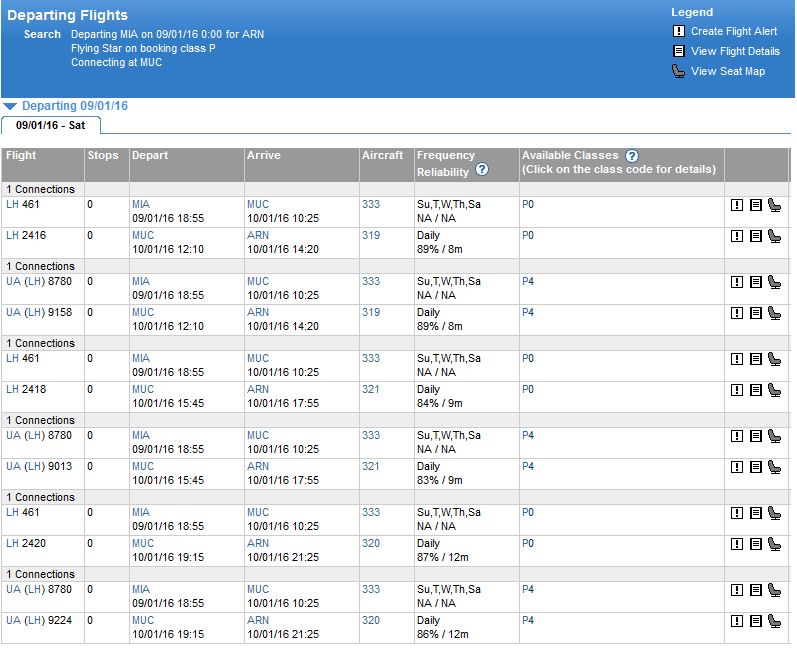The image size is (797, 658).
Task: Open flight details icon for UA (LH) 9158
Action: [x=755, y=313]
